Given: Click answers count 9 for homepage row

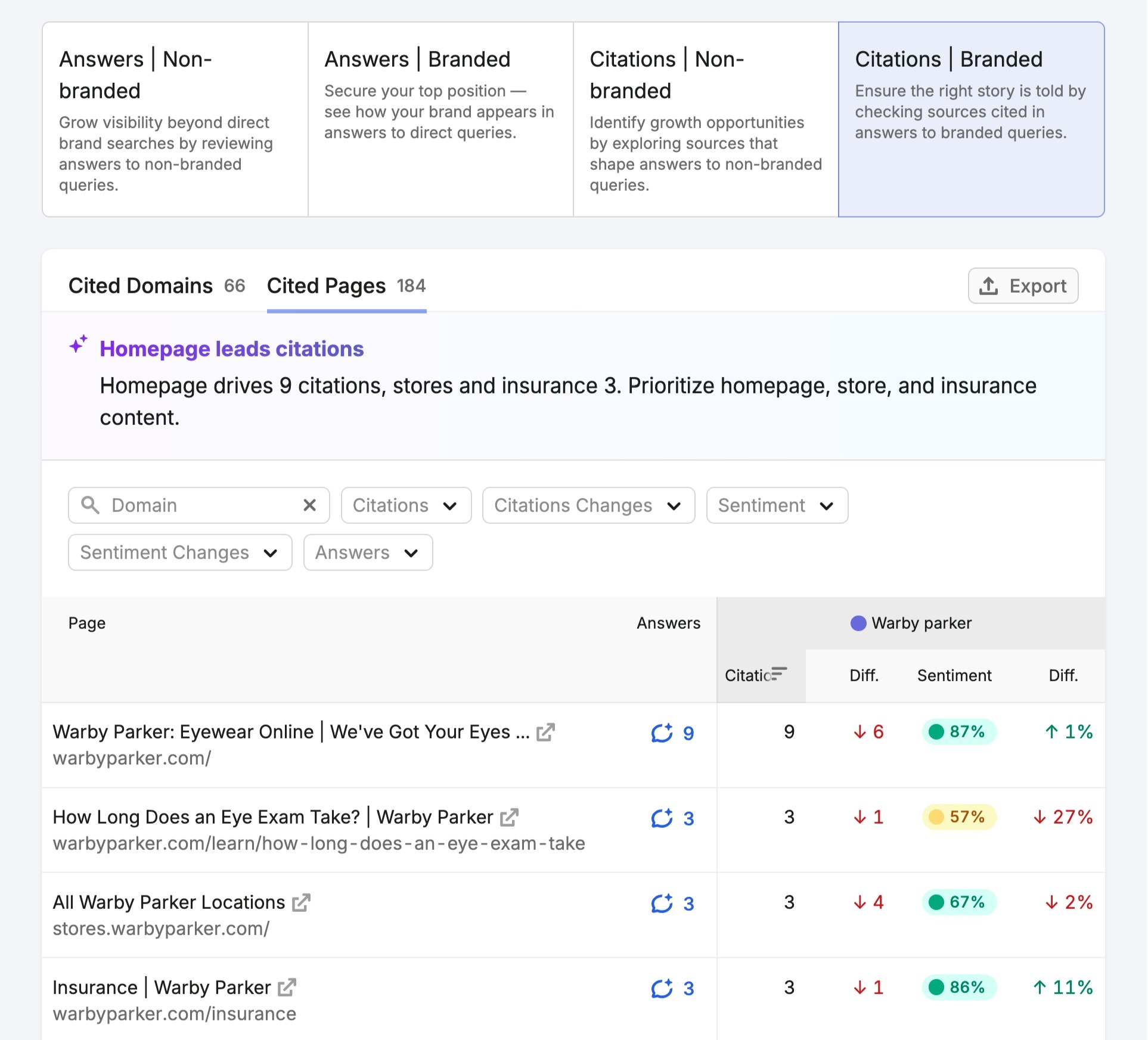Looking at the screenshot, I should pos(688,733).
